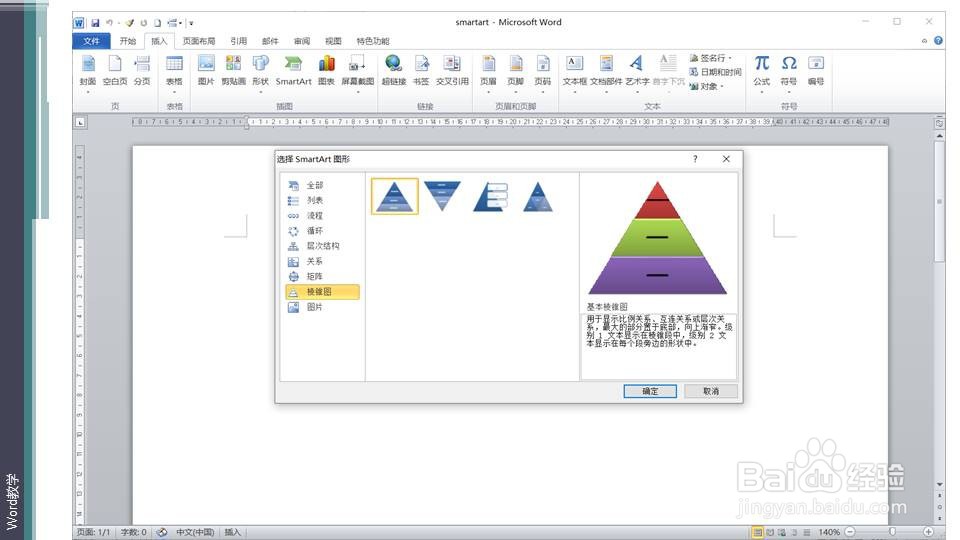Open the Shapes (形状) gallery
Image resolution: width=960 pixels, height=540 pixels.
point(261,72)
